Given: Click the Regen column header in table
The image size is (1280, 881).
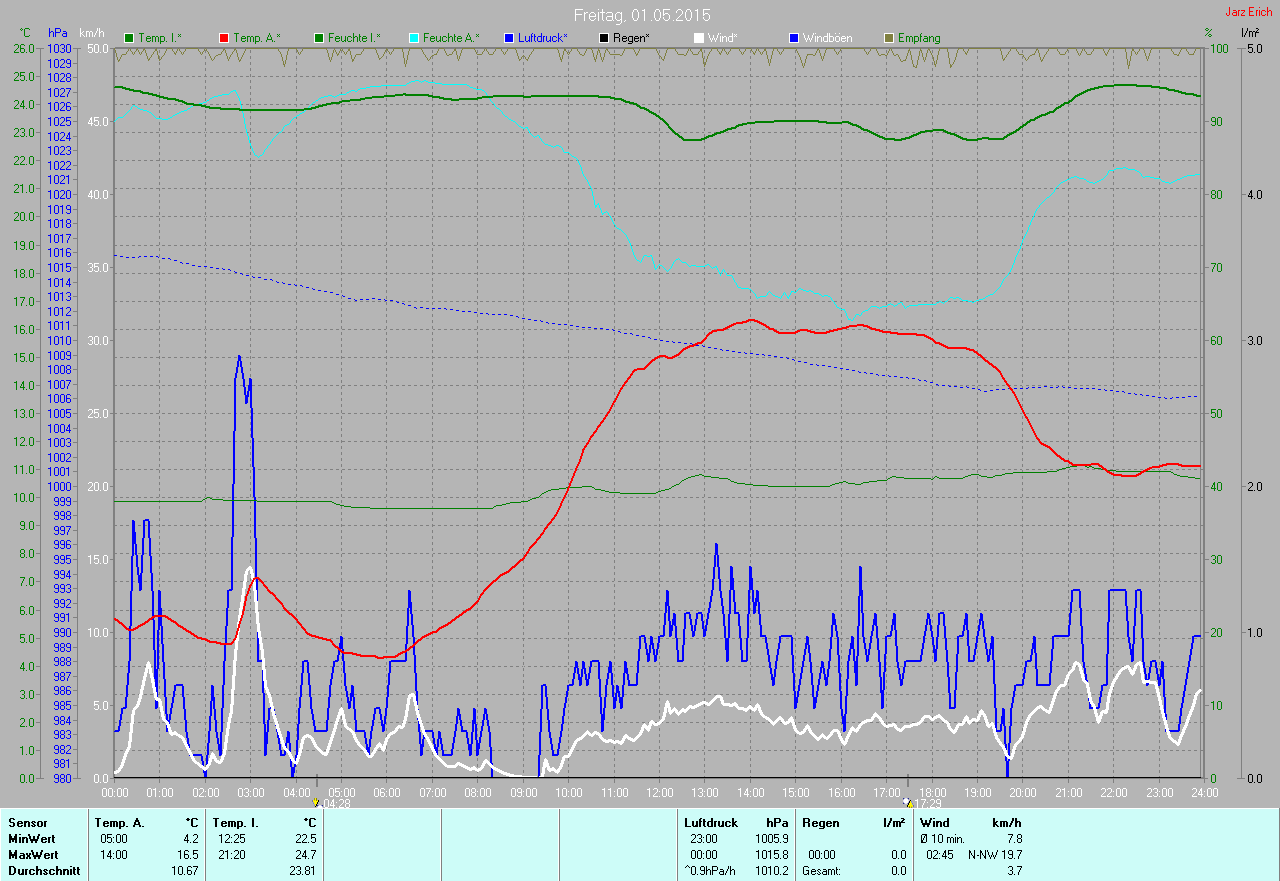Looking at the screenshot, I should (x=820, y=823).
